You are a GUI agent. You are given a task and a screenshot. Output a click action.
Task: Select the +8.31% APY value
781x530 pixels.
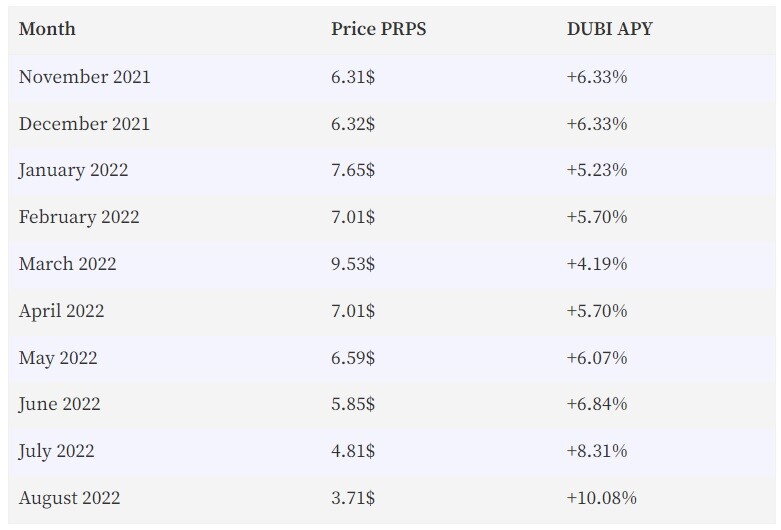[597, 451]
